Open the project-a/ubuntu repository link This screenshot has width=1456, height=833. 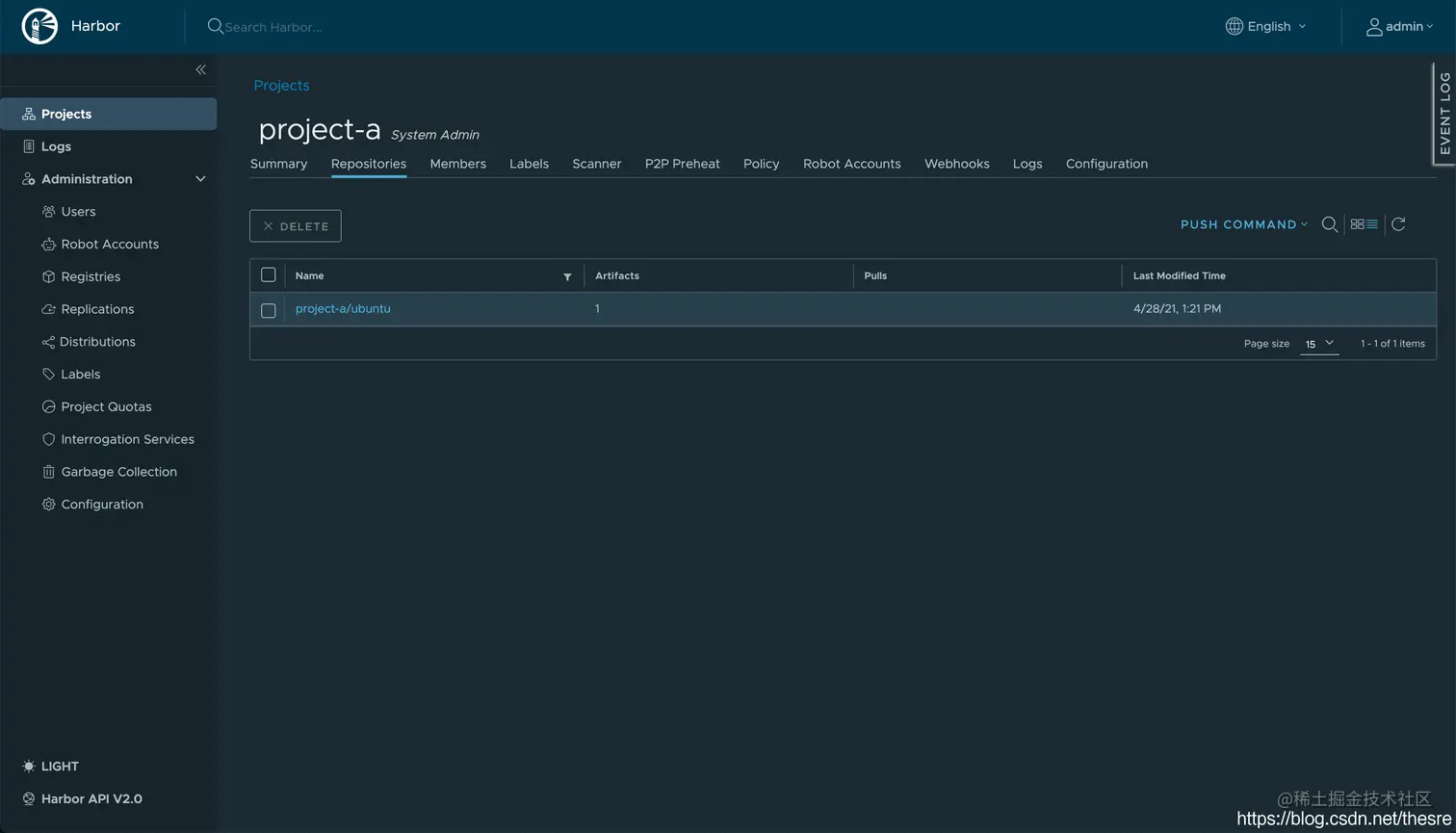pyautogui.click(x=343, y=309)
